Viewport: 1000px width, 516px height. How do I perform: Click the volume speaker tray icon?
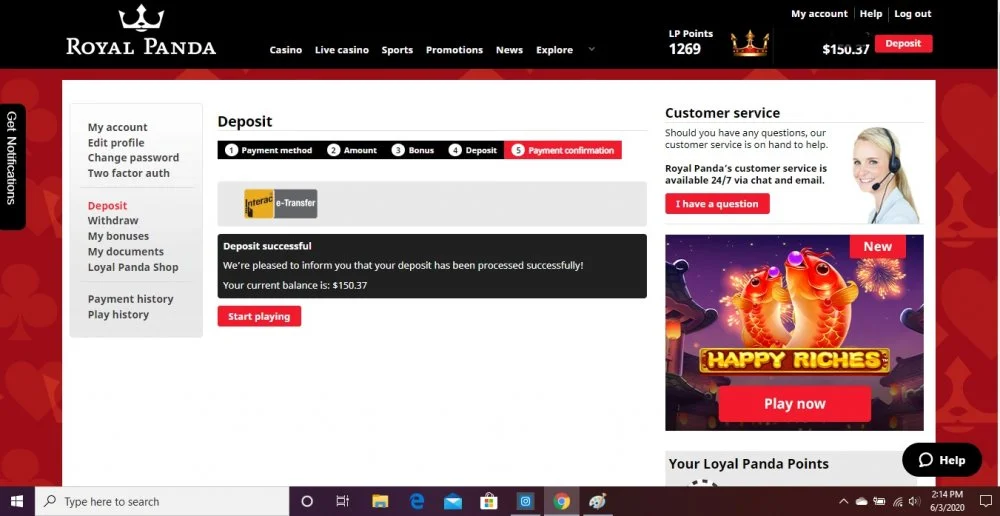tap(915, 502)
